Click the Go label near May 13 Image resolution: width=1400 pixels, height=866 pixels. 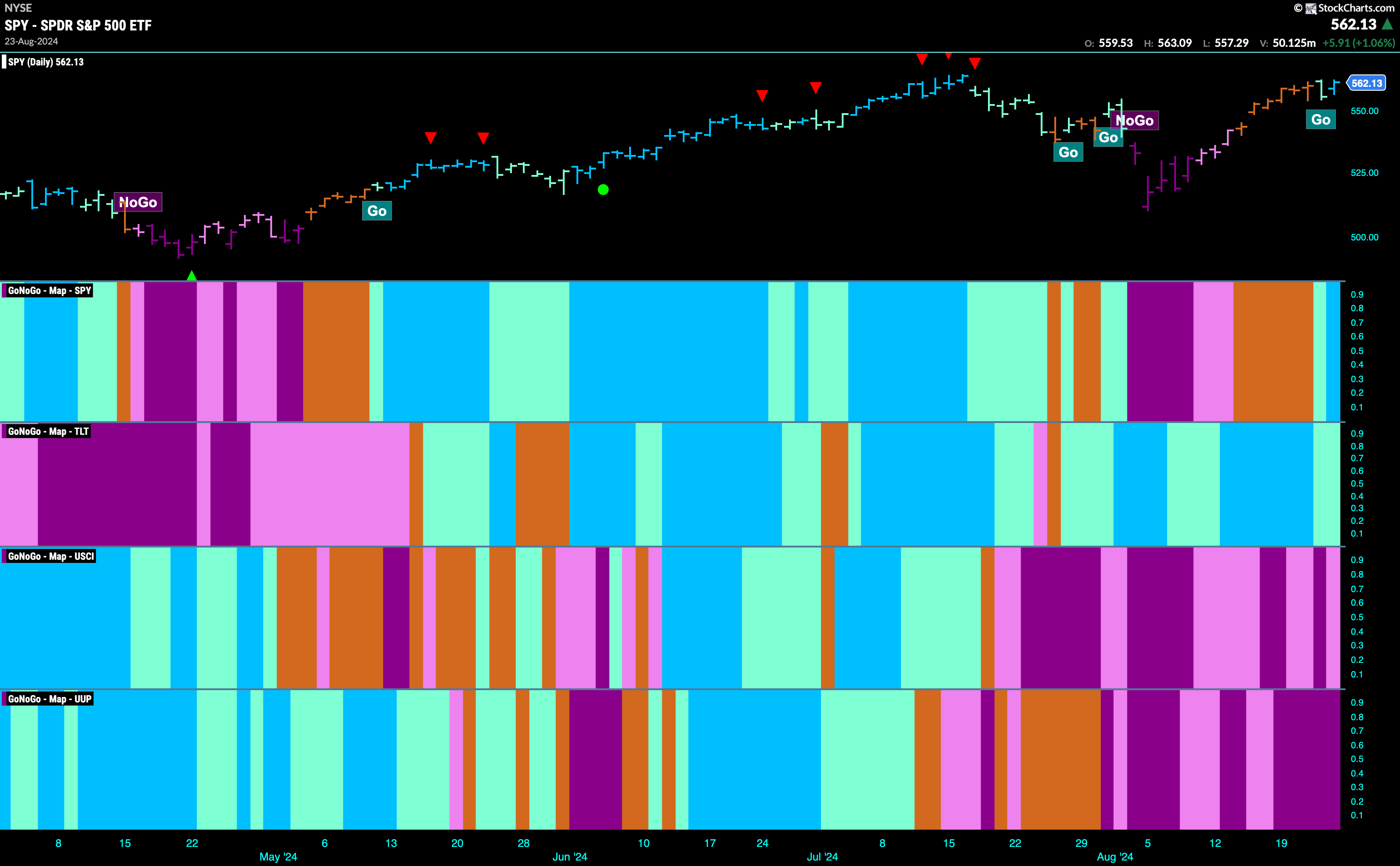377,211
